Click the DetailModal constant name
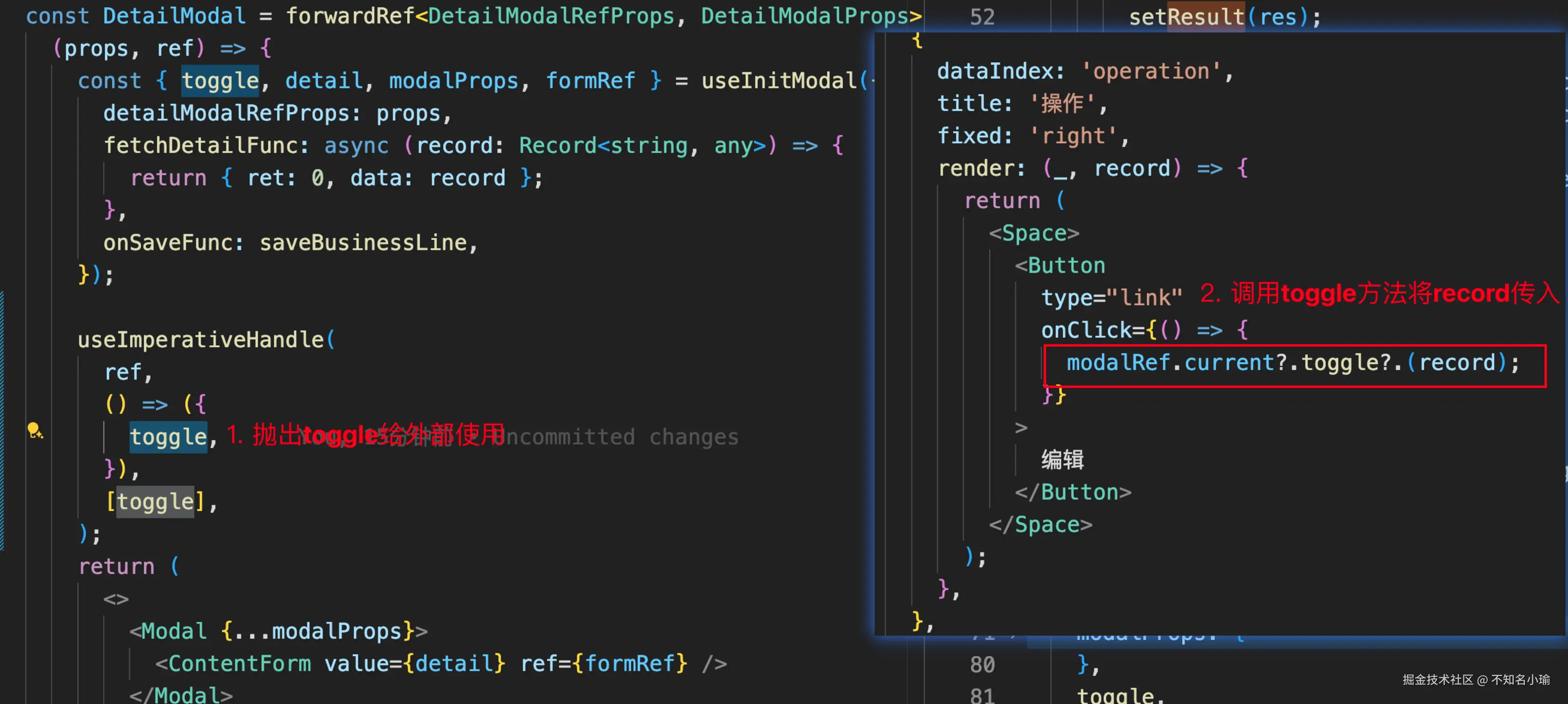The height and width of the screenshot is (704, 1568). (174, 16)
